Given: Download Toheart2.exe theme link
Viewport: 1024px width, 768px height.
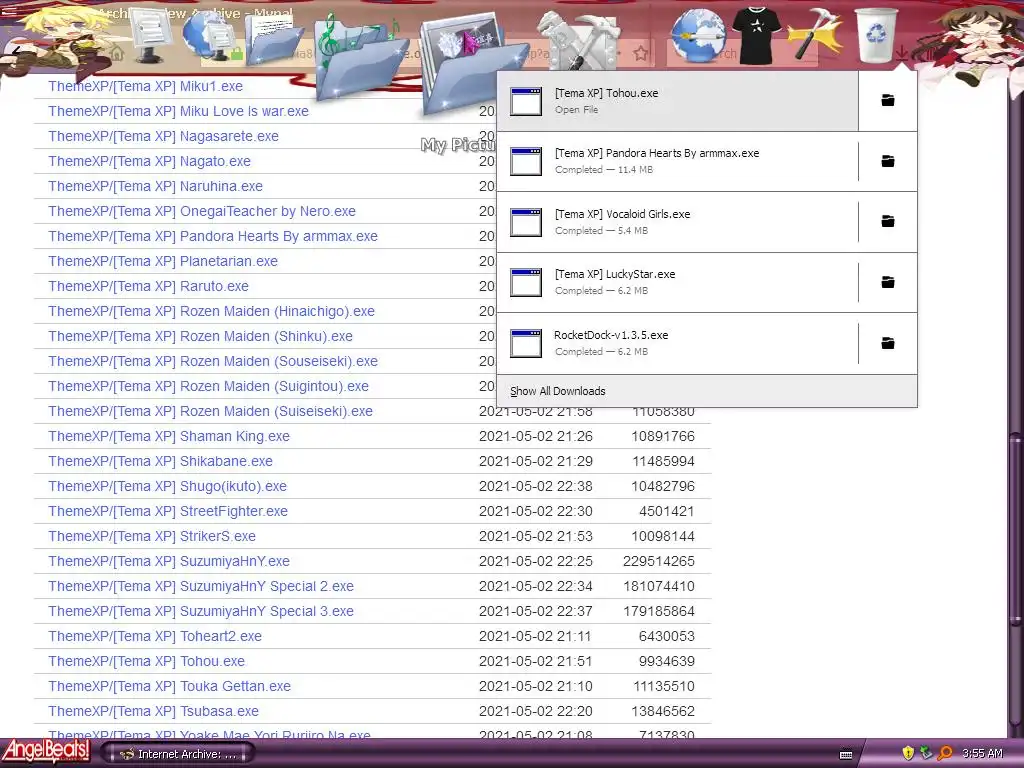Looking at the screenshot, I should click(155, 636).
